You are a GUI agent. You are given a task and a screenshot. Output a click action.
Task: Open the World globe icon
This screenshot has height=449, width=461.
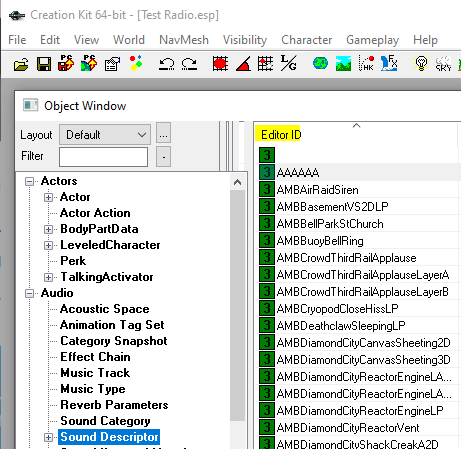click(320, 63)
